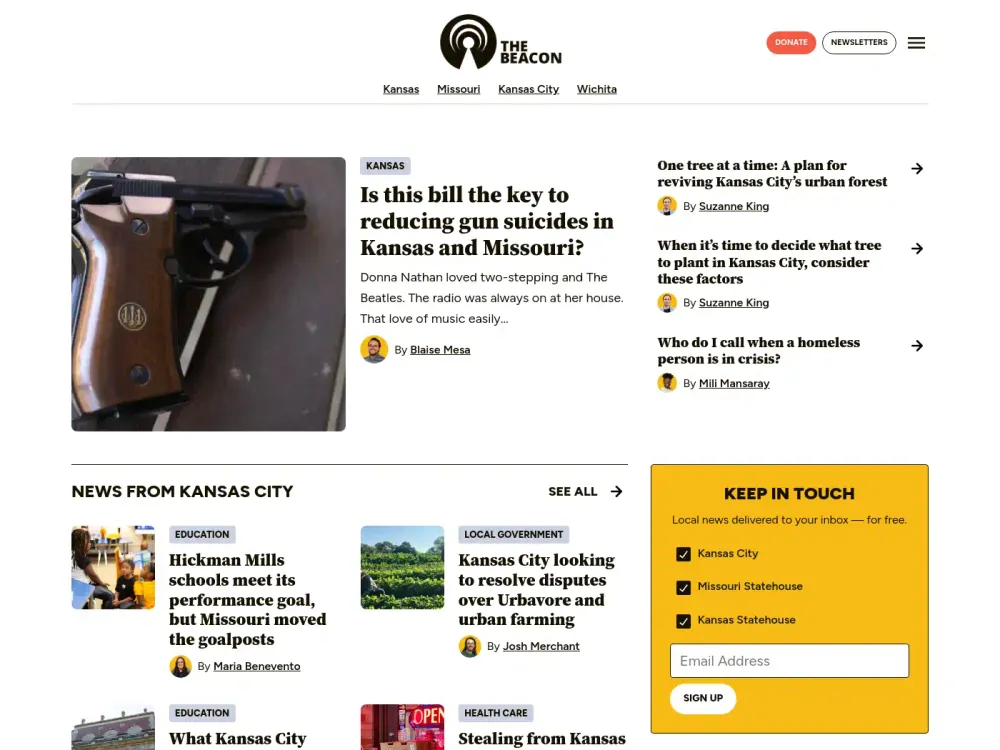
Task: Click the Email Address input field
Action: (x=789, y=661)
